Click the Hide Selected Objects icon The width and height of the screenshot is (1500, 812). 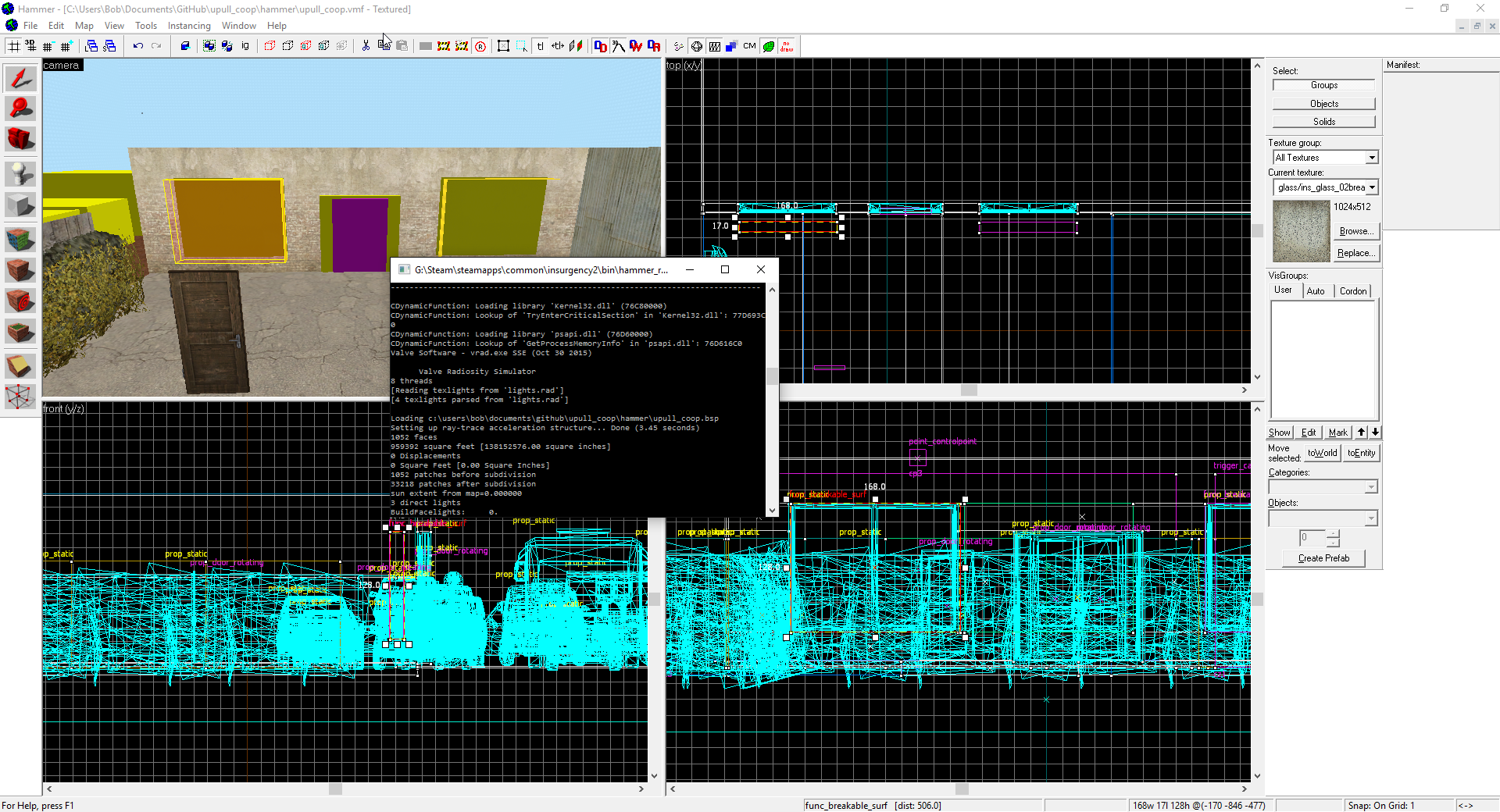(x=270, y=46)
